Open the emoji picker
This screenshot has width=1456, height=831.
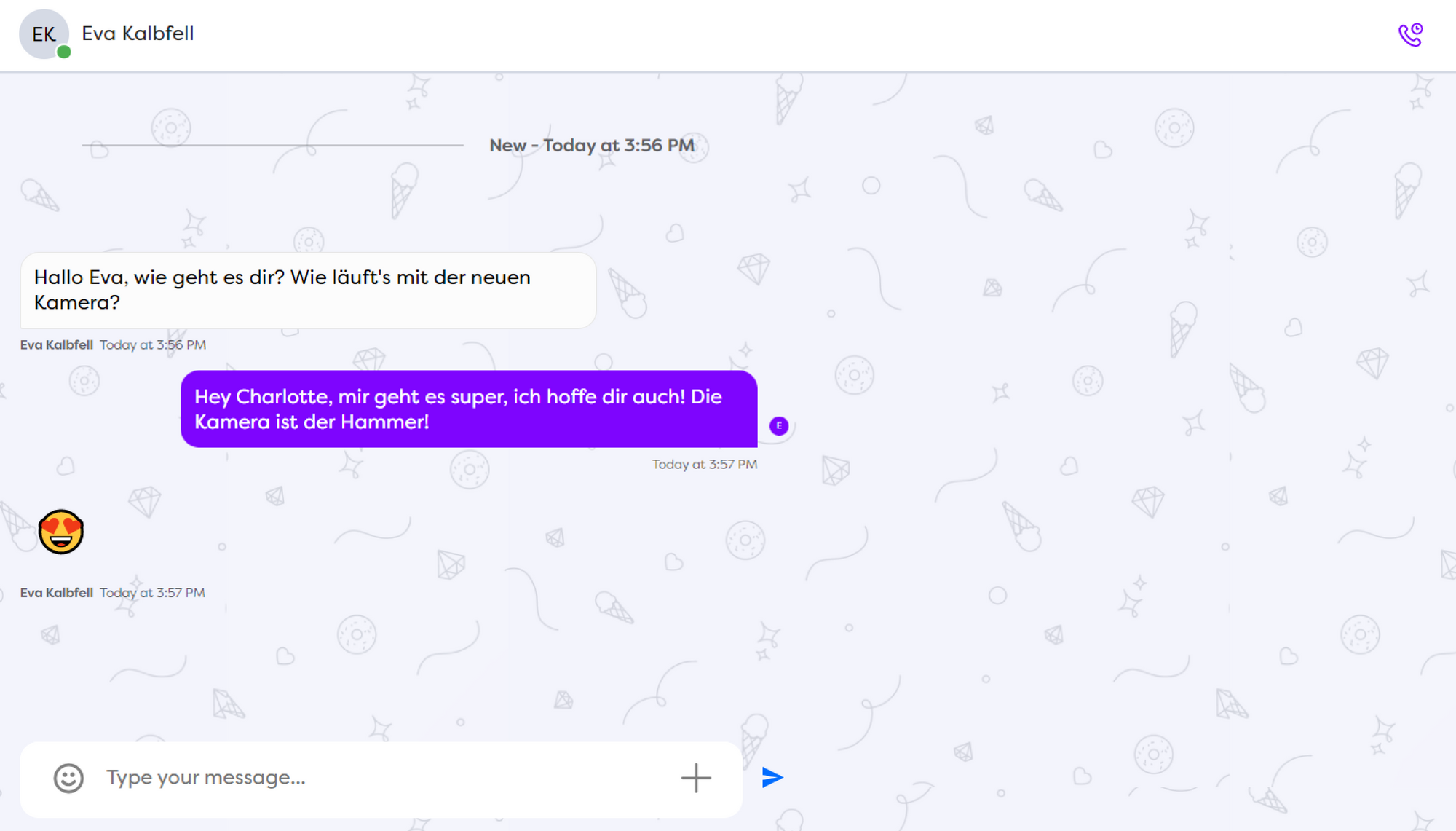[x=68, y=778]
